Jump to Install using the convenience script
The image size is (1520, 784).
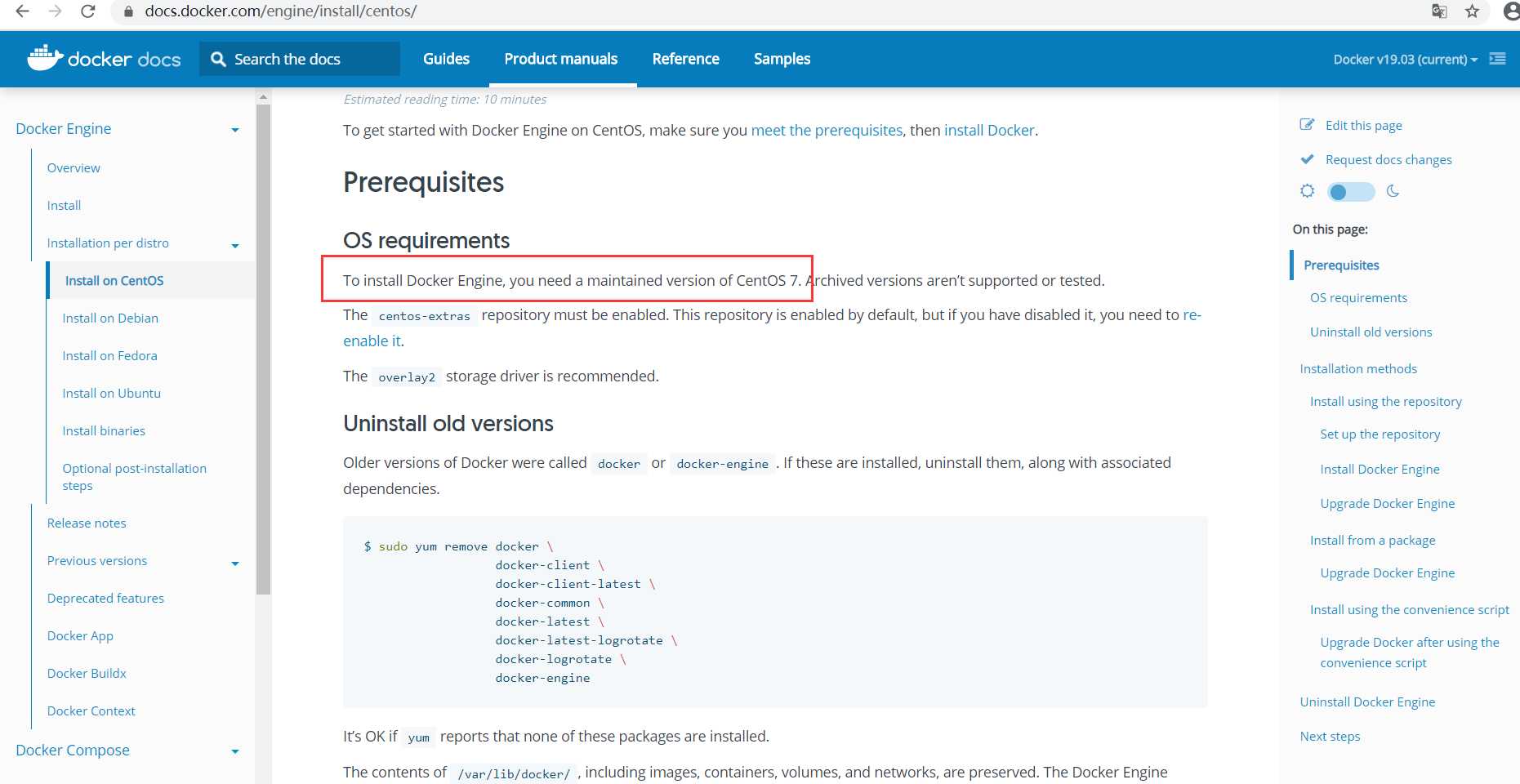tap(1409, 609)
